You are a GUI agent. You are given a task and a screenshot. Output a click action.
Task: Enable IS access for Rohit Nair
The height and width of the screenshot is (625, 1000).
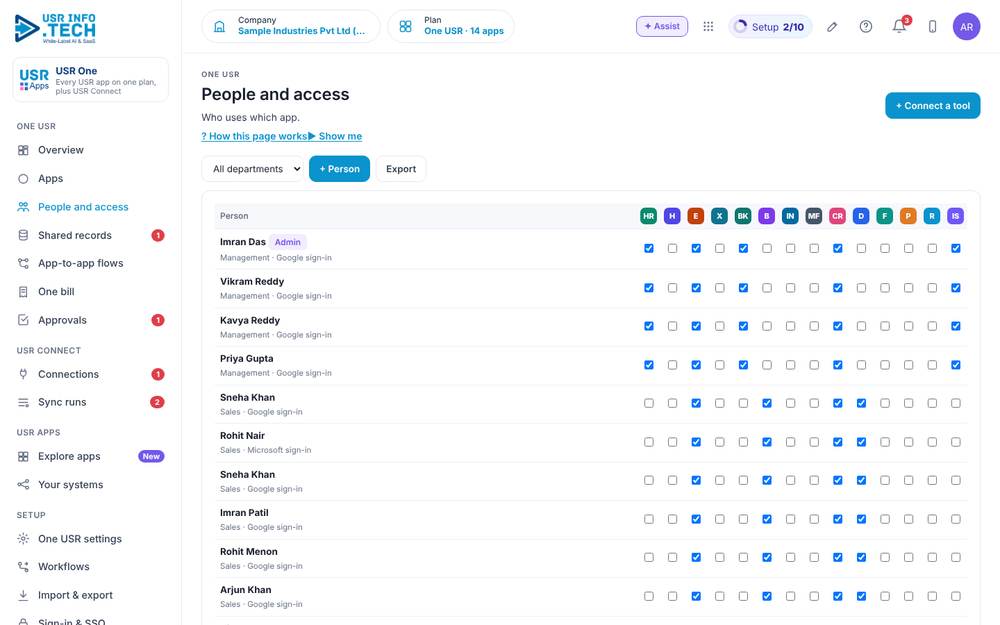(x=955, y=442)
